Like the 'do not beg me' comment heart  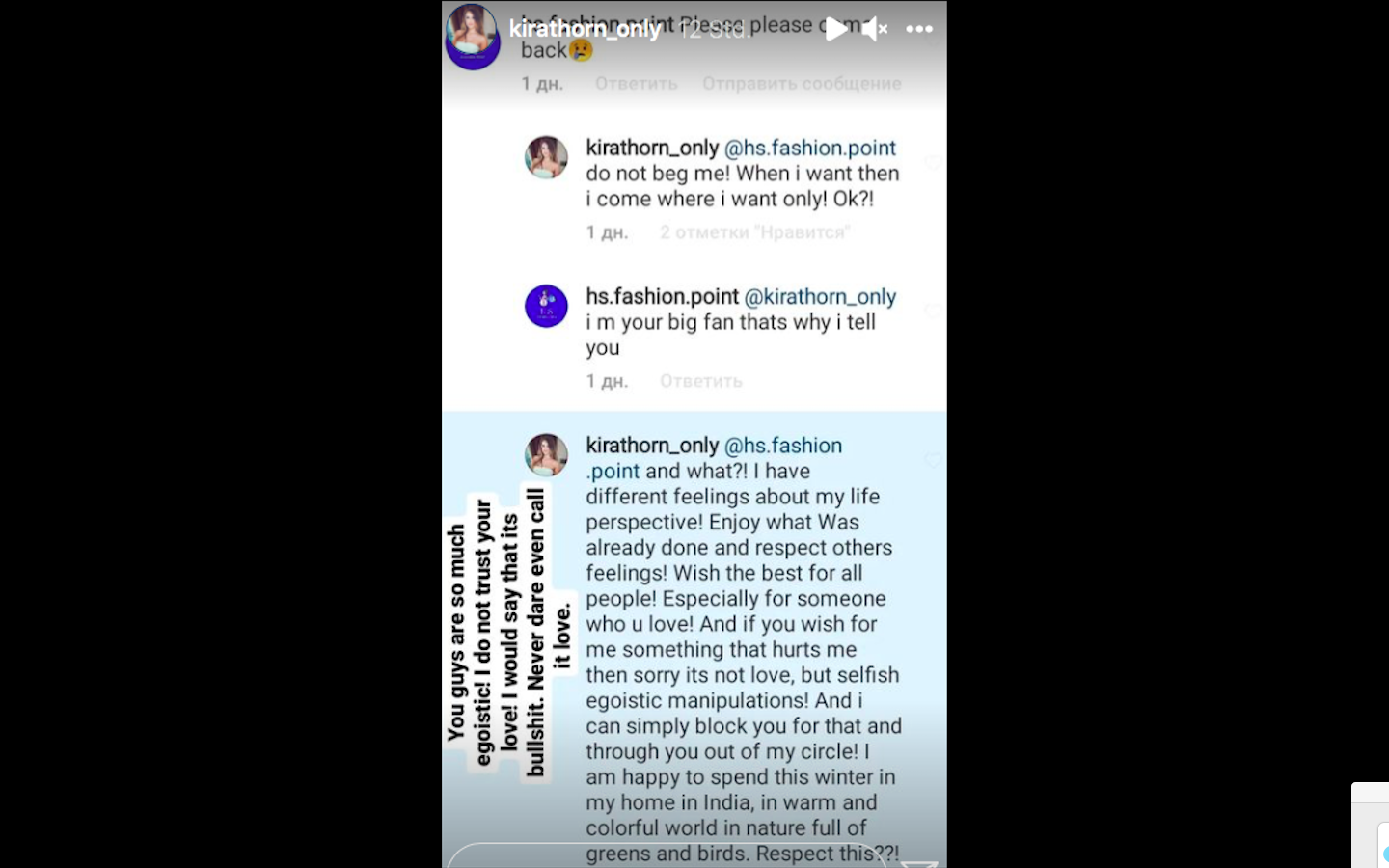[x=933, y=163]
